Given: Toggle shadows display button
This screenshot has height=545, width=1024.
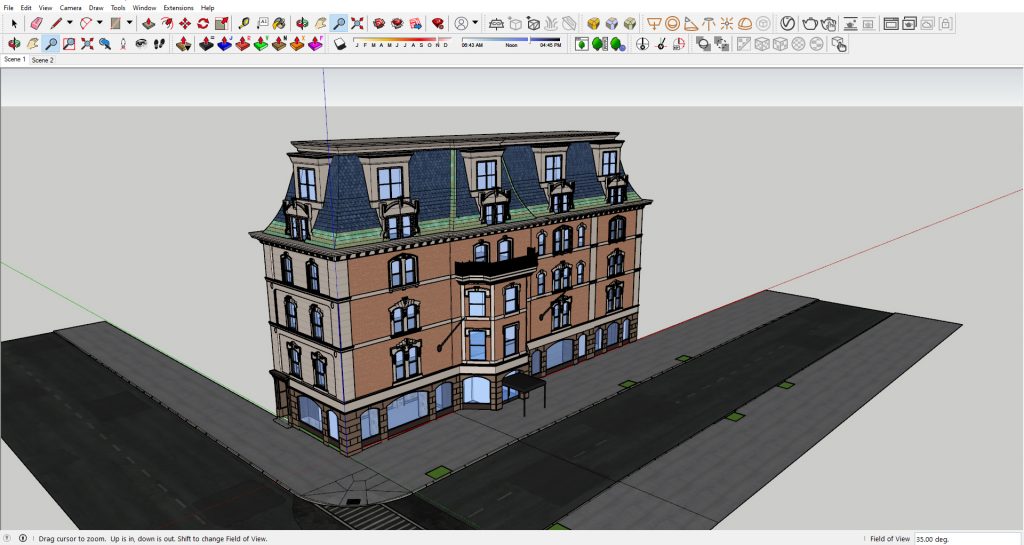Looking at the screenshot, I should pos(340,44).
